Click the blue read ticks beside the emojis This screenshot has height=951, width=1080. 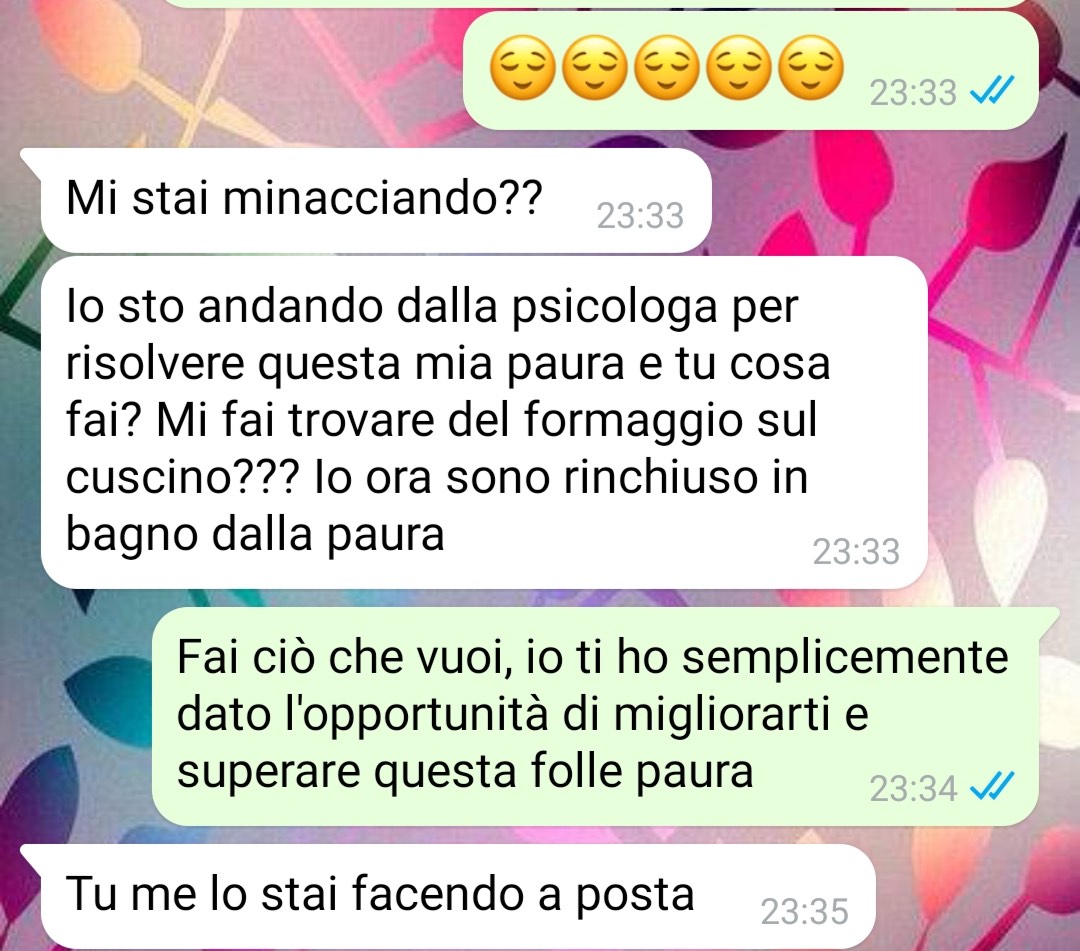click(x=992, y=91)
